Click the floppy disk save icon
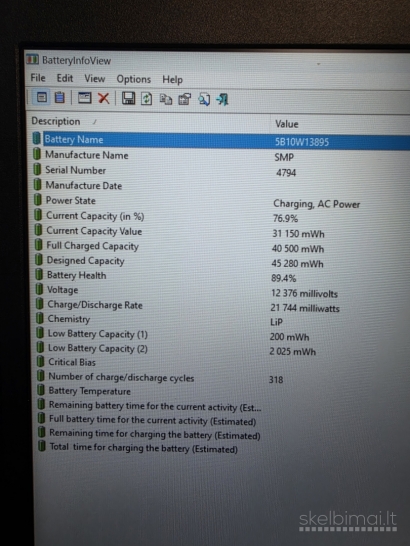The image size is (410, 546). pyautogui.click(x=128, y=99)
